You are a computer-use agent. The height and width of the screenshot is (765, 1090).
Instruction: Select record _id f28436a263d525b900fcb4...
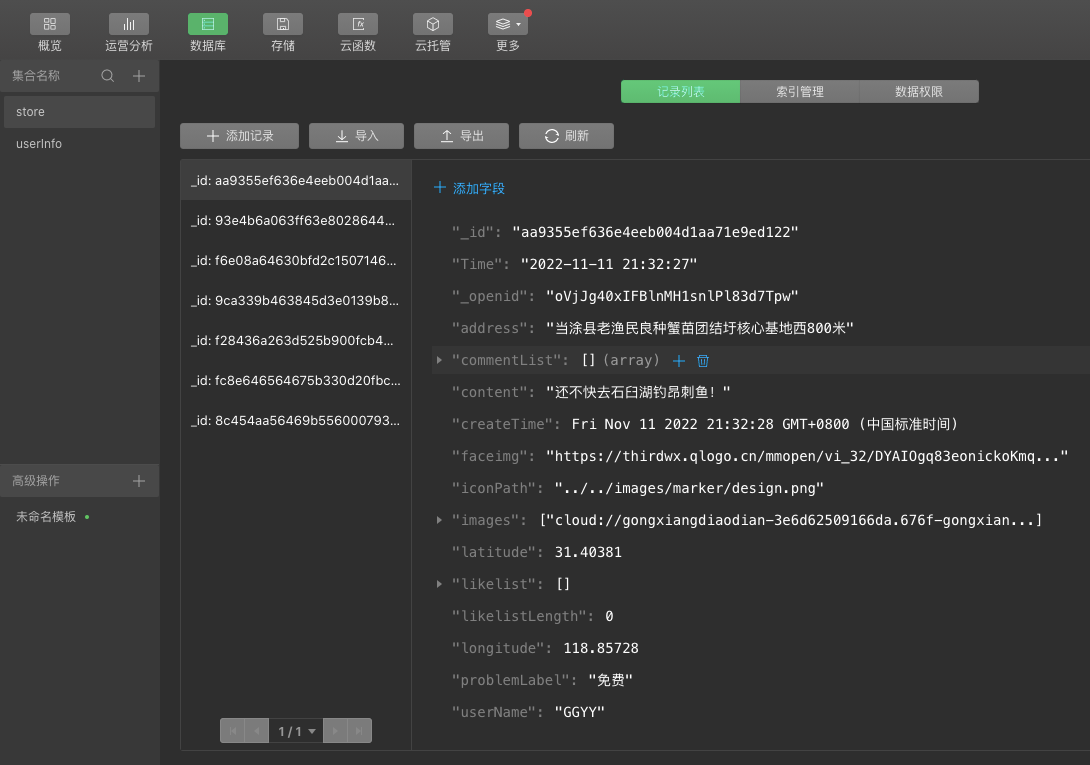[x=296, y=341]
